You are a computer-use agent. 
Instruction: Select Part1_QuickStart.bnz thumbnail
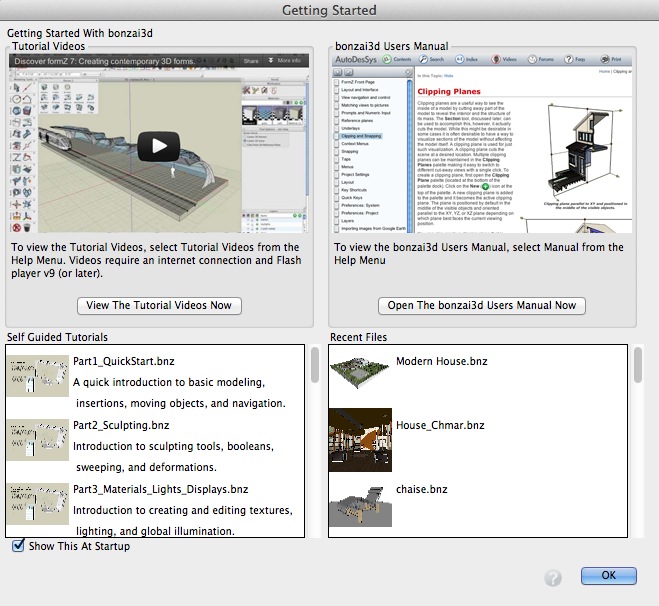pyautogui.click(x=38, y=376)
